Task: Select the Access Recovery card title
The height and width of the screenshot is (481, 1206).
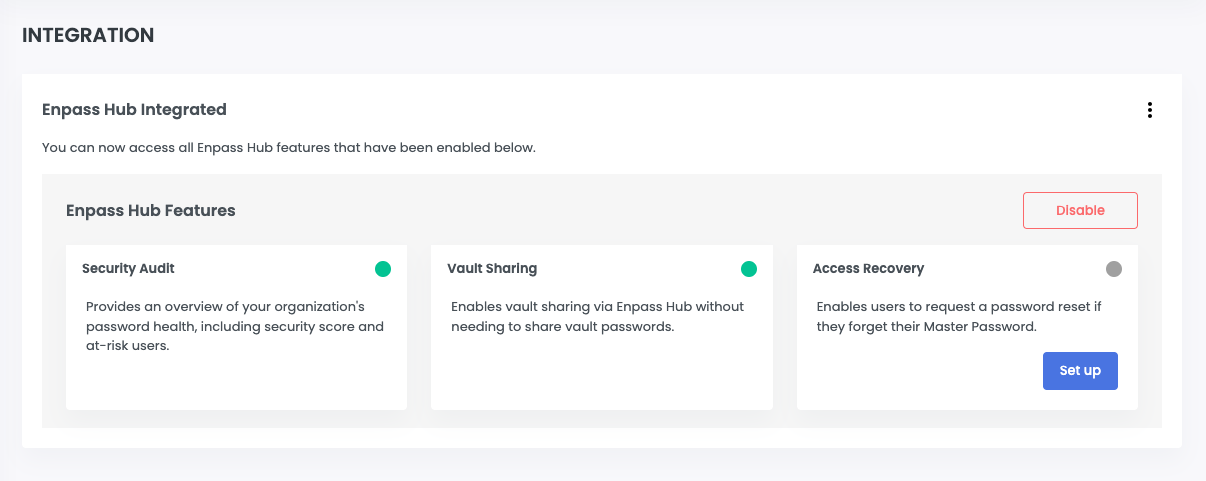Action: point(868,269)
